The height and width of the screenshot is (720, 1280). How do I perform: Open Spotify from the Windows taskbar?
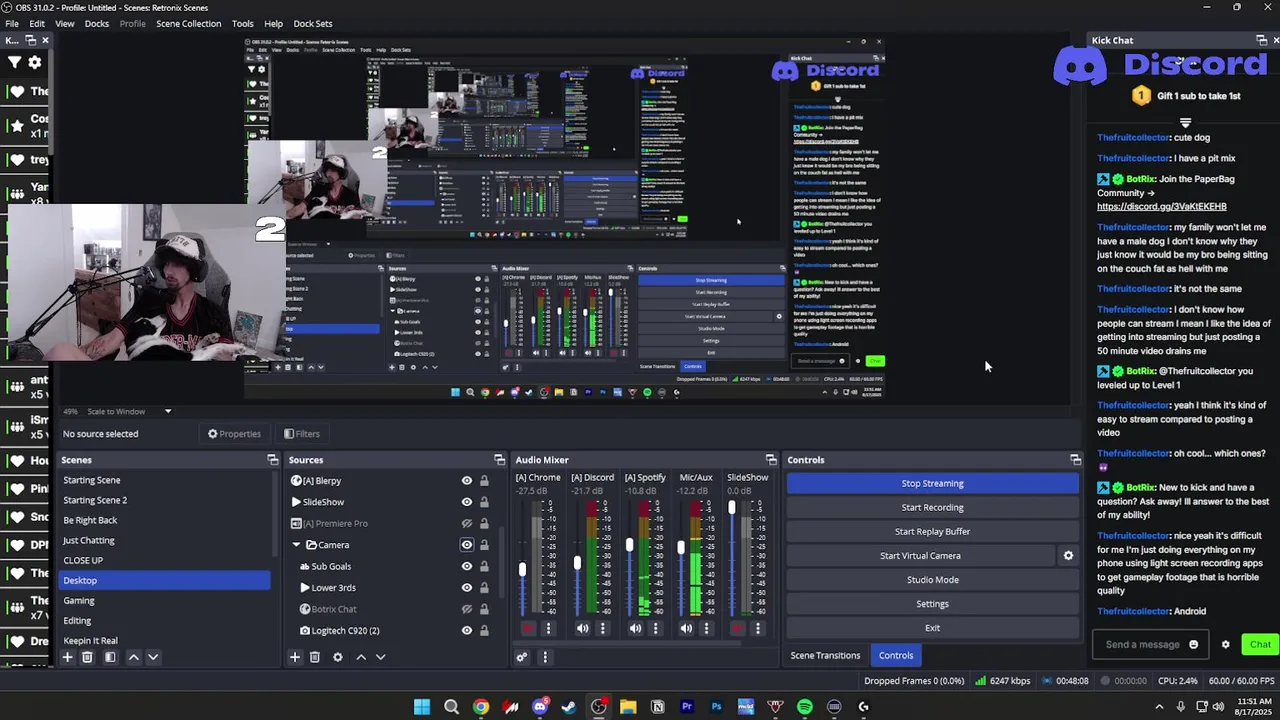coord(805,707)
